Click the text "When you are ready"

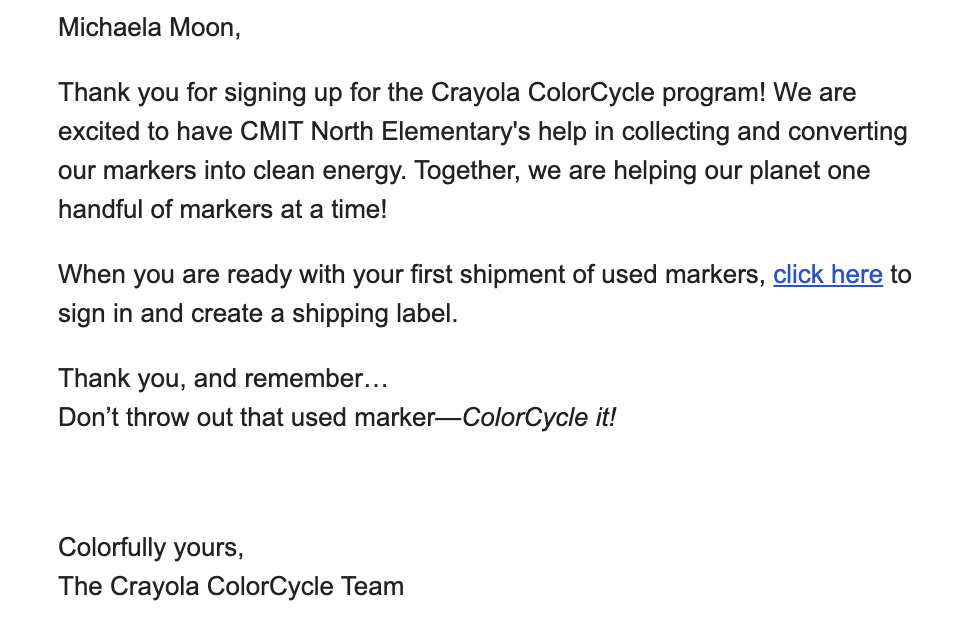(x=175, y=275)
